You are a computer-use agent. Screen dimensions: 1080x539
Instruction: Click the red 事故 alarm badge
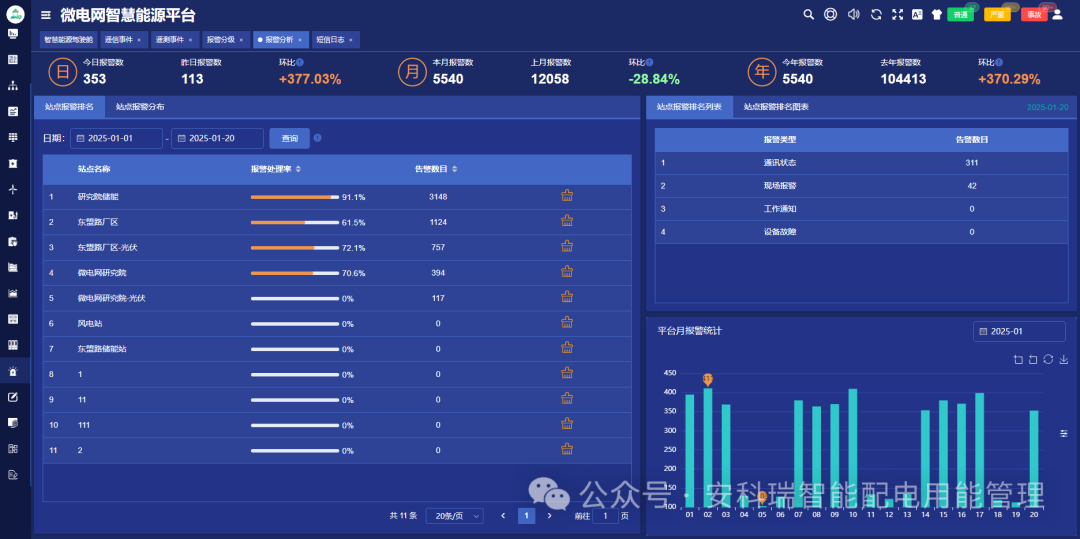pyautogui.click(x=1034, y=14)
